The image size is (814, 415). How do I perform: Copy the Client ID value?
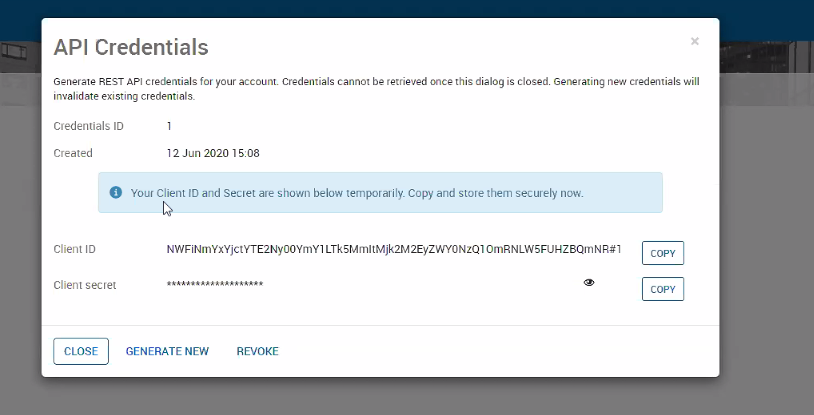662,253
